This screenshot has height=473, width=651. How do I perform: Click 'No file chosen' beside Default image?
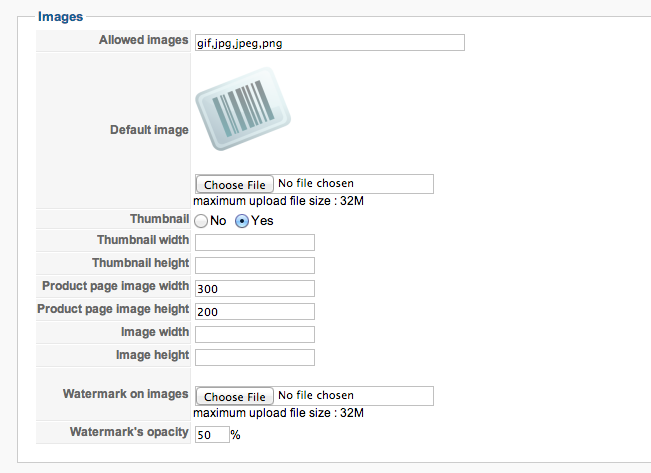coord(315,184)
